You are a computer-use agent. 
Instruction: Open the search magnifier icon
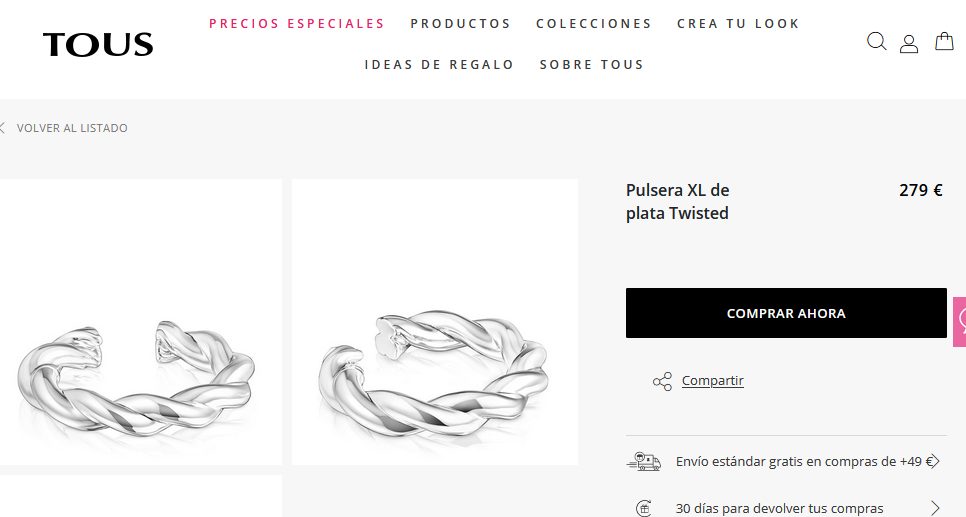[x=876, y=42]
